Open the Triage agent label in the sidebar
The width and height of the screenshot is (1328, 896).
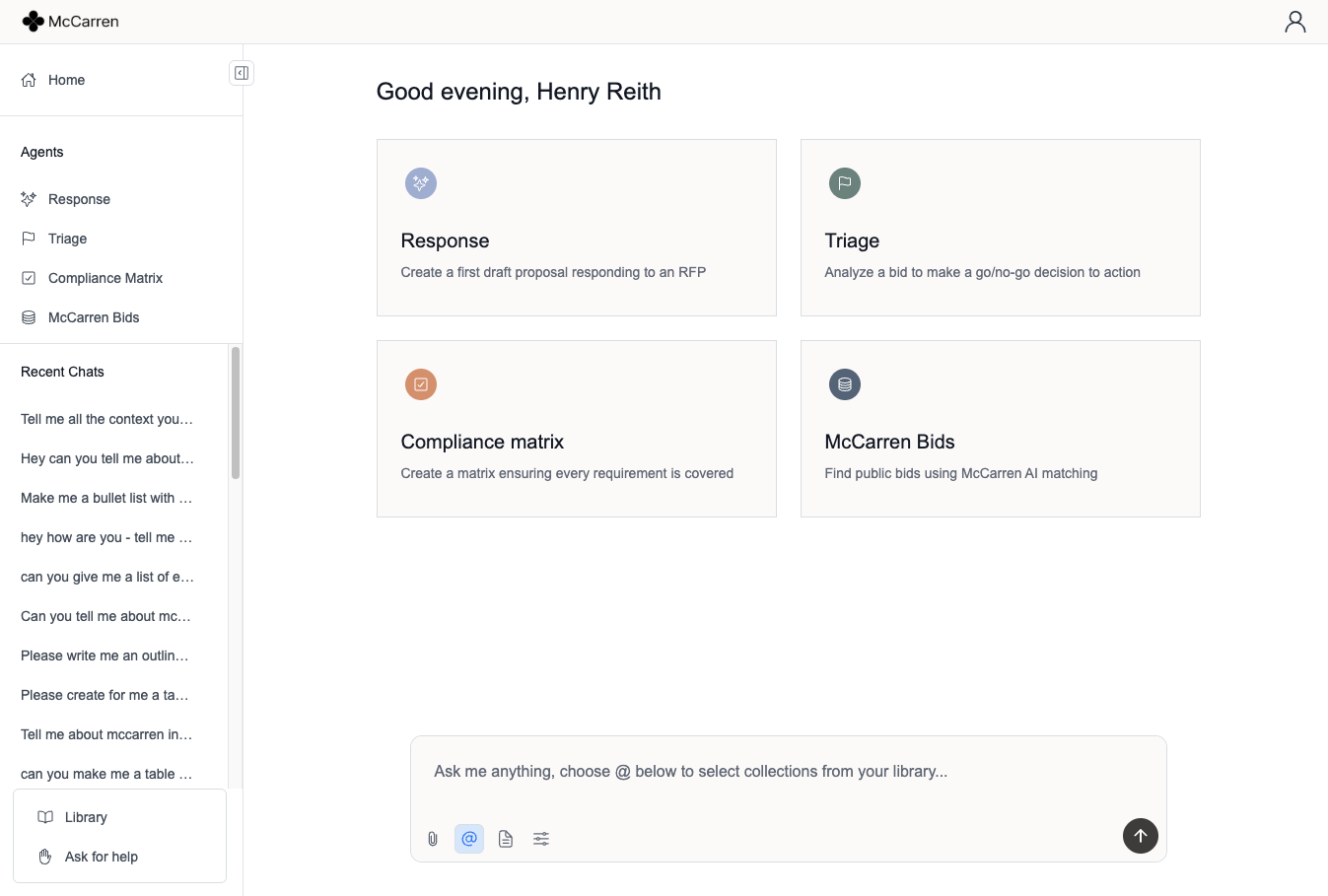click(67, 239)
